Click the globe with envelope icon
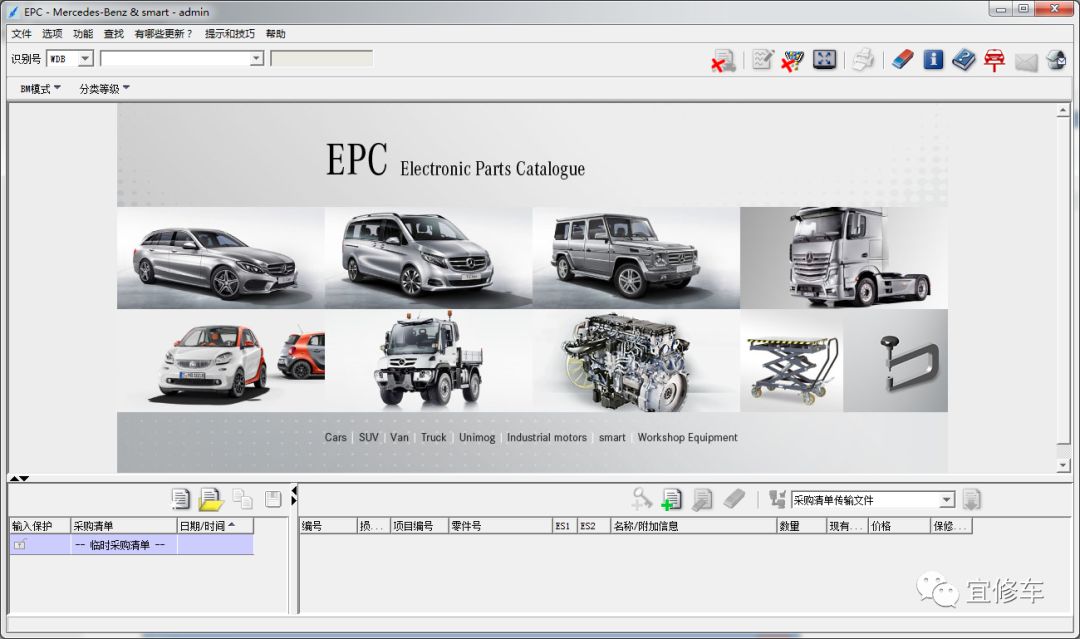The height and width of the screenshot is (639, 1080). click(1056, 60)
